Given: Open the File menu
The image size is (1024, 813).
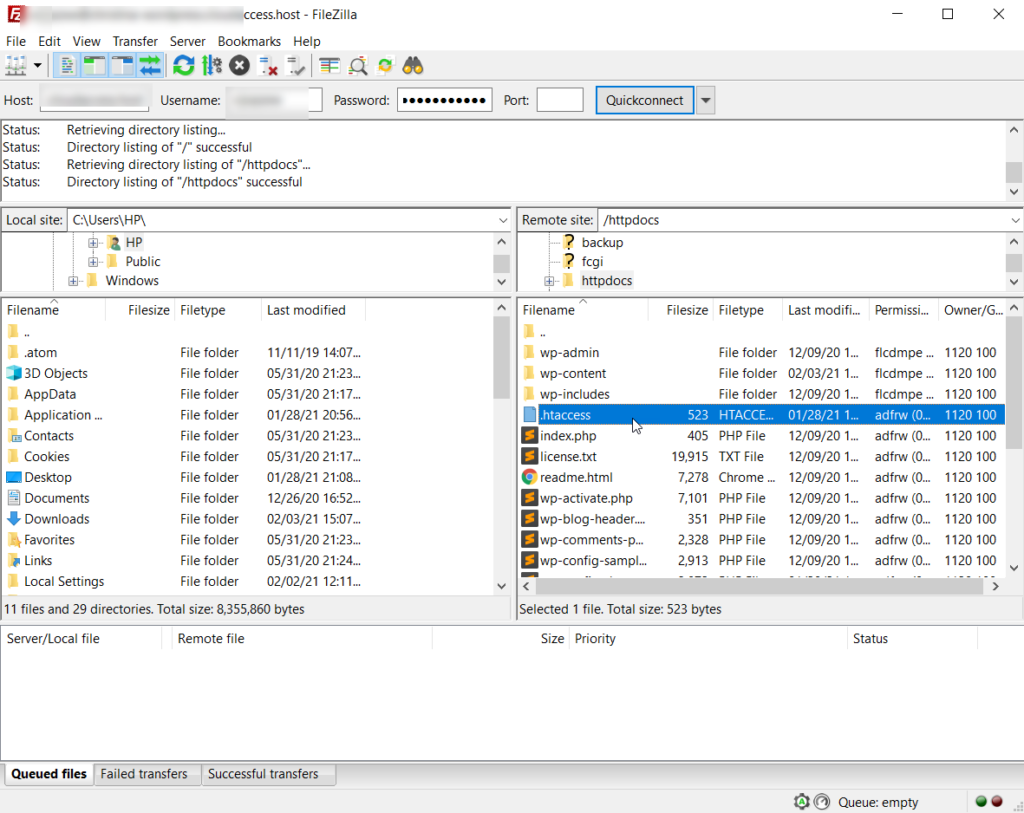Looking at the screenshot, I should coord(16,41).
